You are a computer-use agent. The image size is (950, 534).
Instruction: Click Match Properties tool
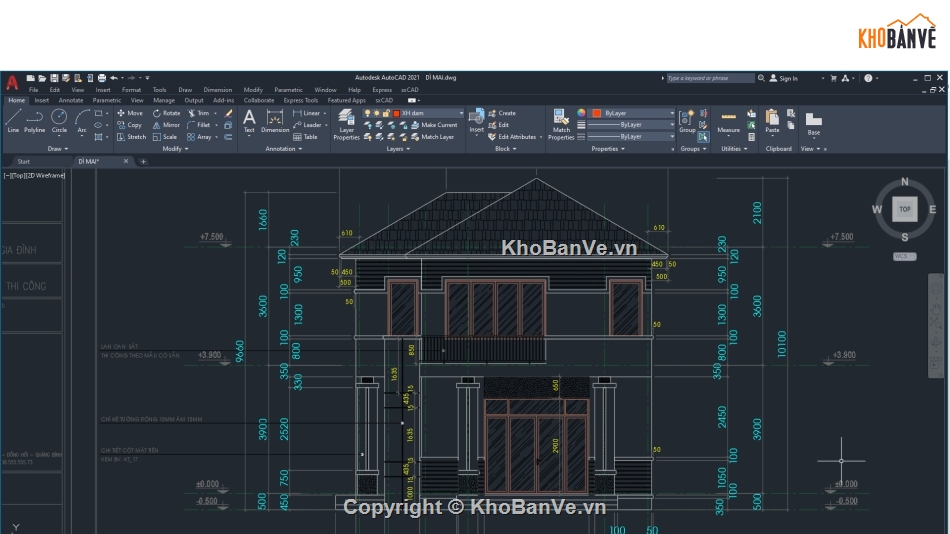click(561, 125)
